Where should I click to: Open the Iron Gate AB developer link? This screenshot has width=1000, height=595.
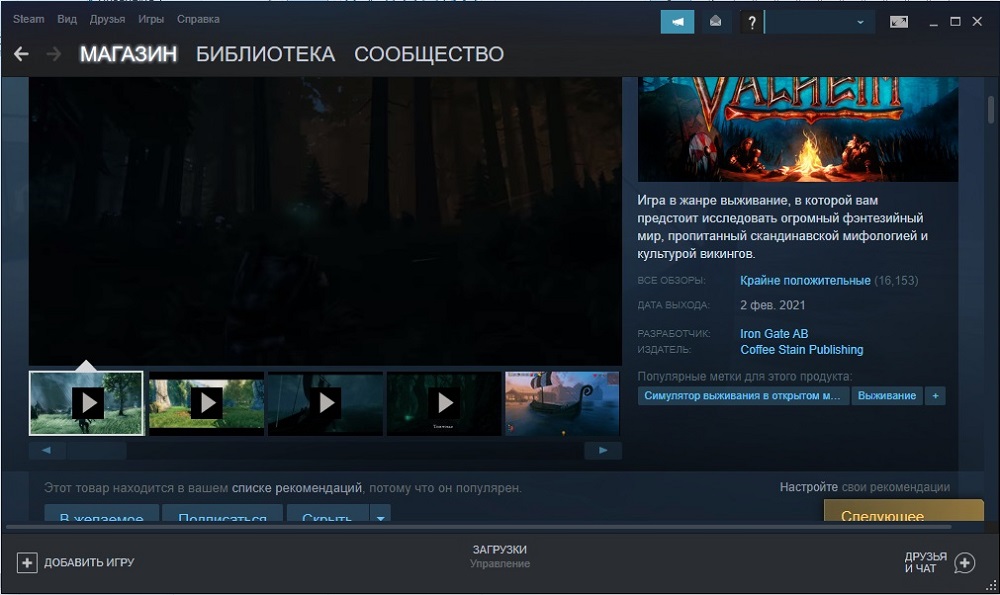coord(774,333)
